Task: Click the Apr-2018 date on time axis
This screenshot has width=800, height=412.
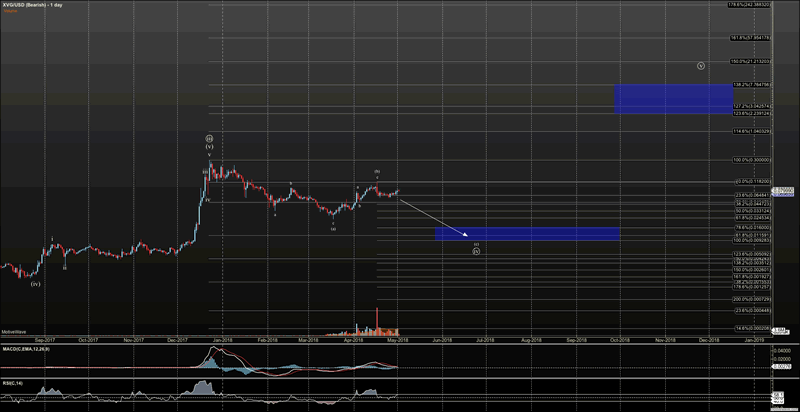Action: (353, 339)
